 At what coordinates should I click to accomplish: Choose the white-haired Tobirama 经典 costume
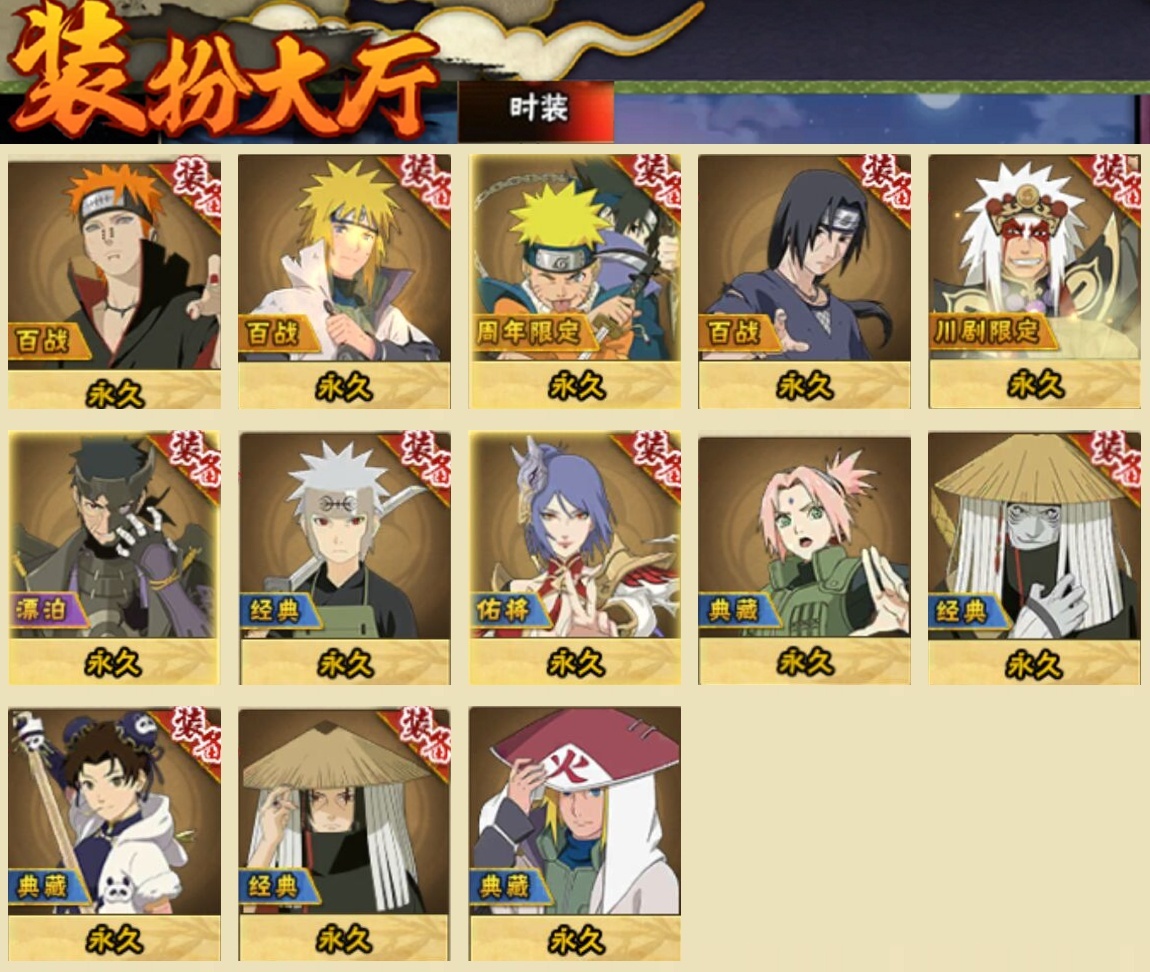click(x=345, y=558)
